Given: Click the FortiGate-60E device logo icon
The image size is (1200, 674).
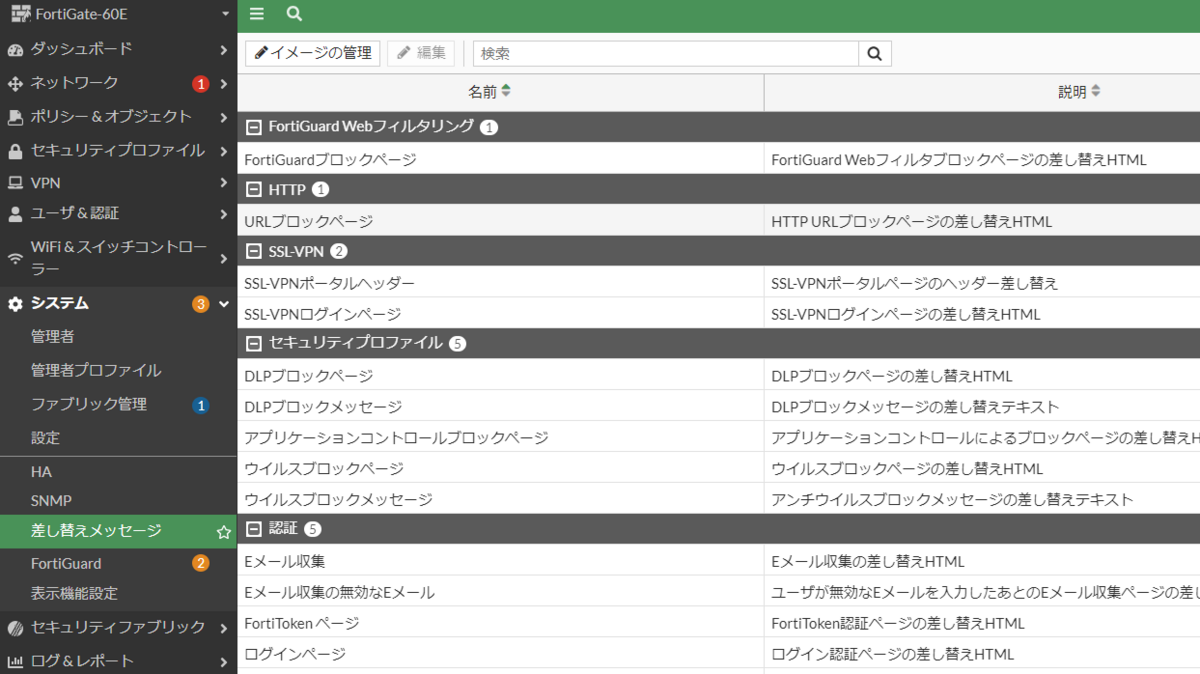Looking at the screenshot, I should (x=19, y=14).
